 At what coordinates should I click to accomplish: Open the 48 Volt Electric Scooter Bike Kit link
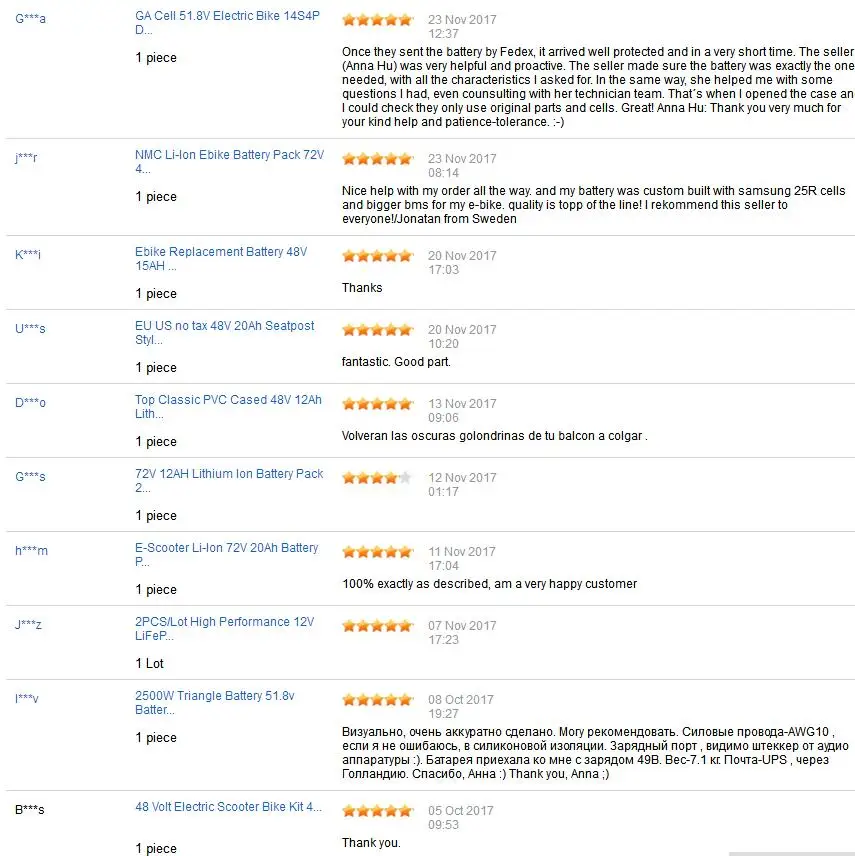pyautogui.click(x=228, y=807)
